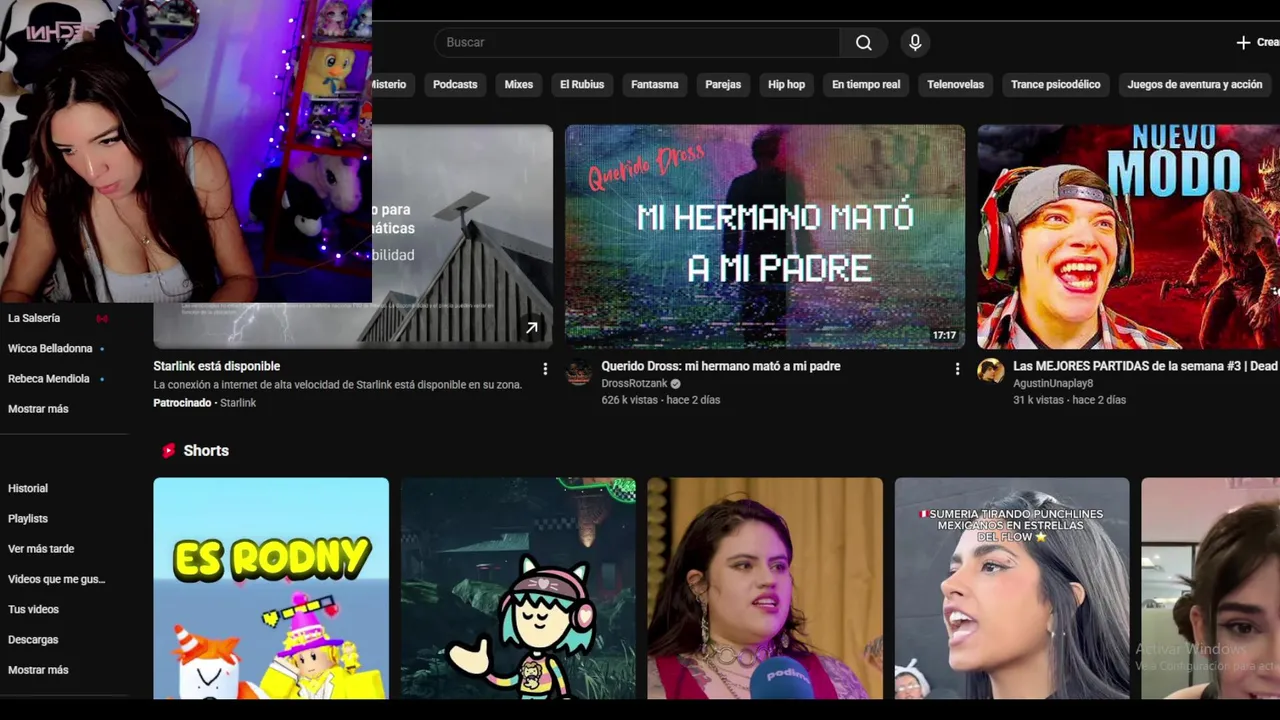The width and height of the screenshot is (1280, 720).
Task: Click the search magnifier button
Action: tap(864, 42)
